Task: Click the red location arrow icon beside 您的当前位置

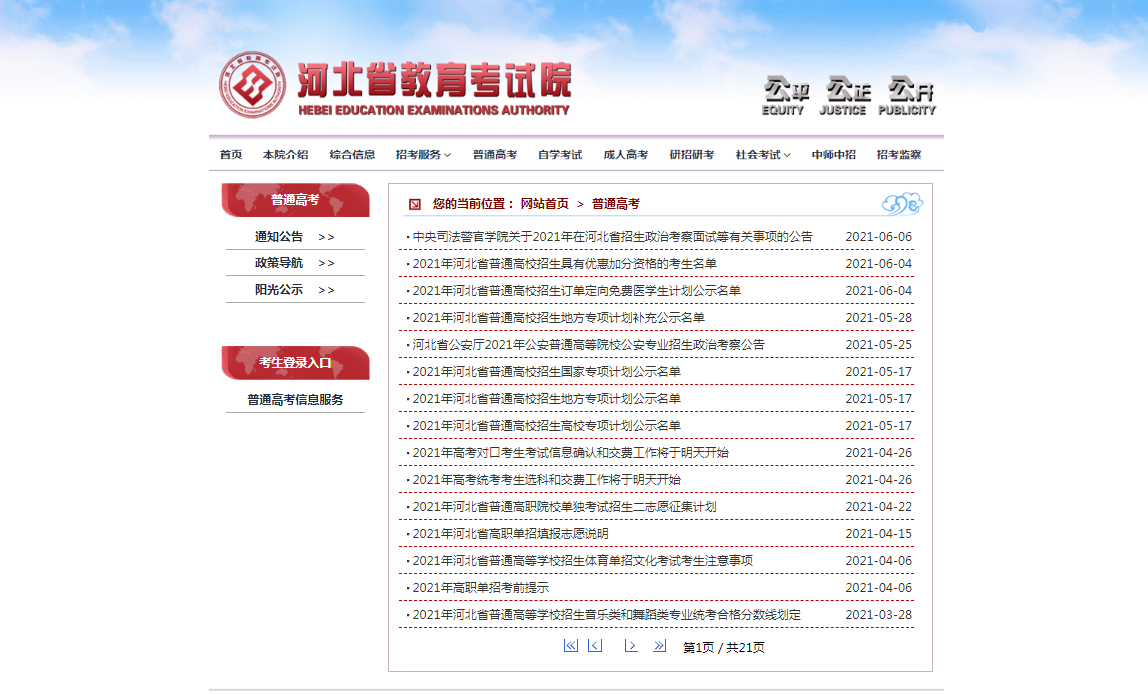Action: 414,204
